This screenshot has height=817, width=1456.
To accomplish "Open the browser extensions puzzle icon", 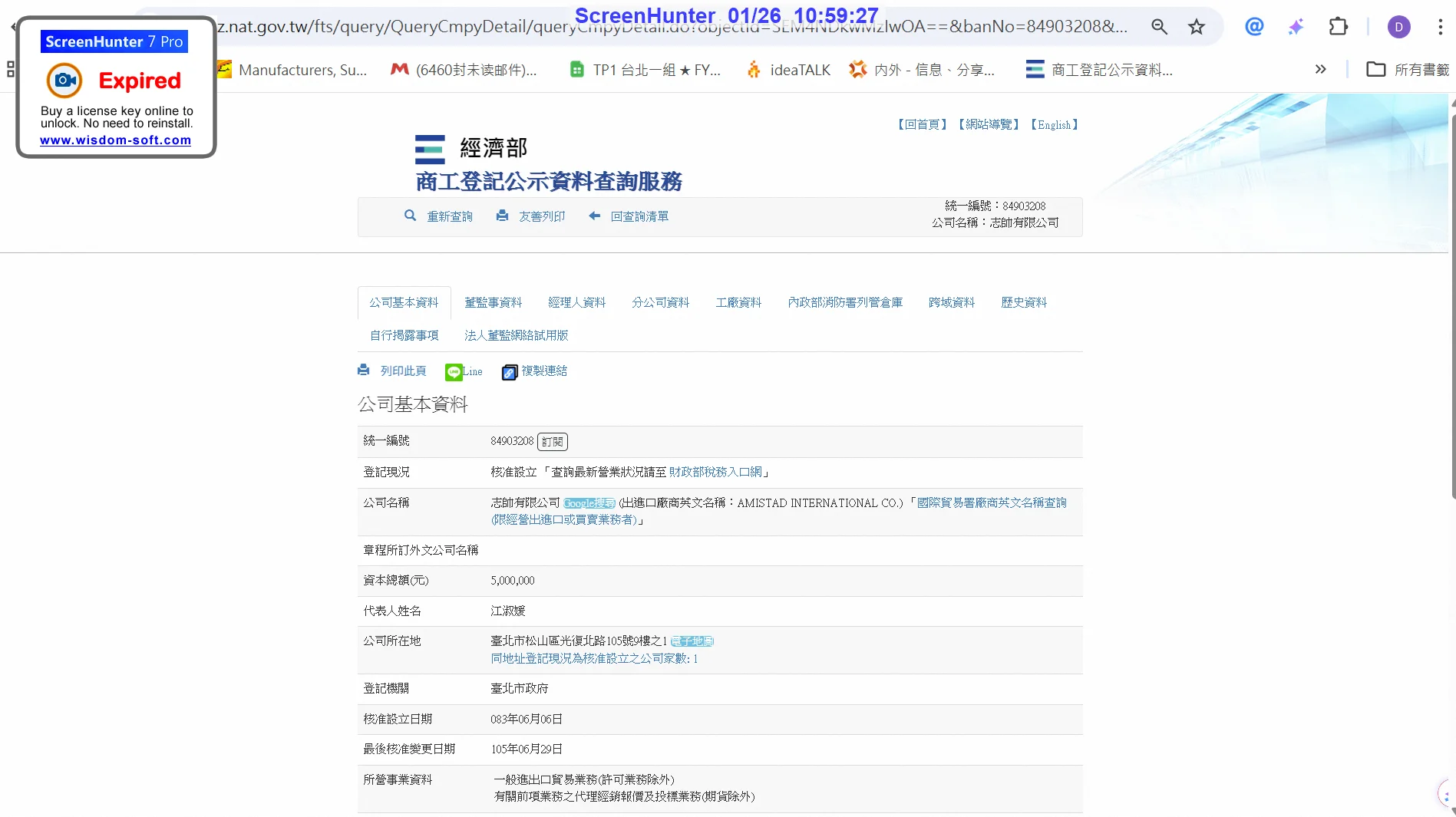I will pos(1338,27).
